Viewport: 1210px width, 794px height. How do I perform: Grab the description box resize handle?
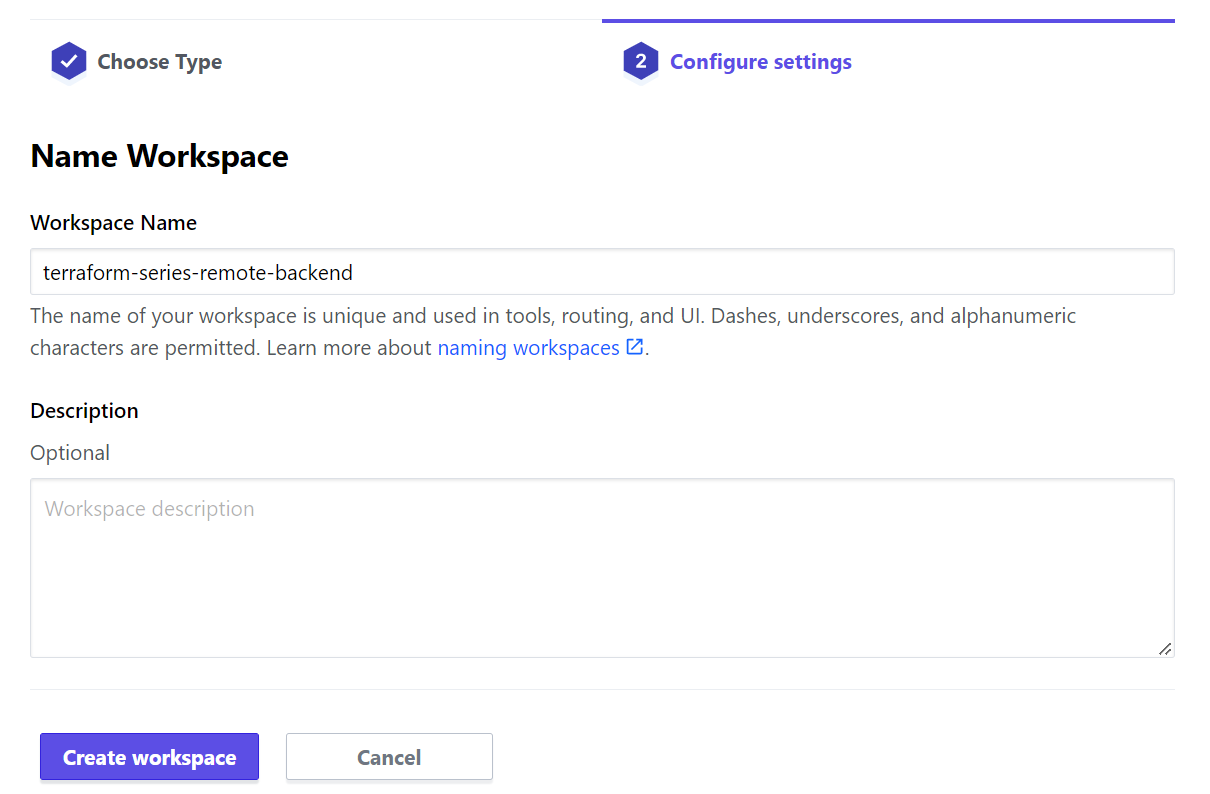[1164, 648]
